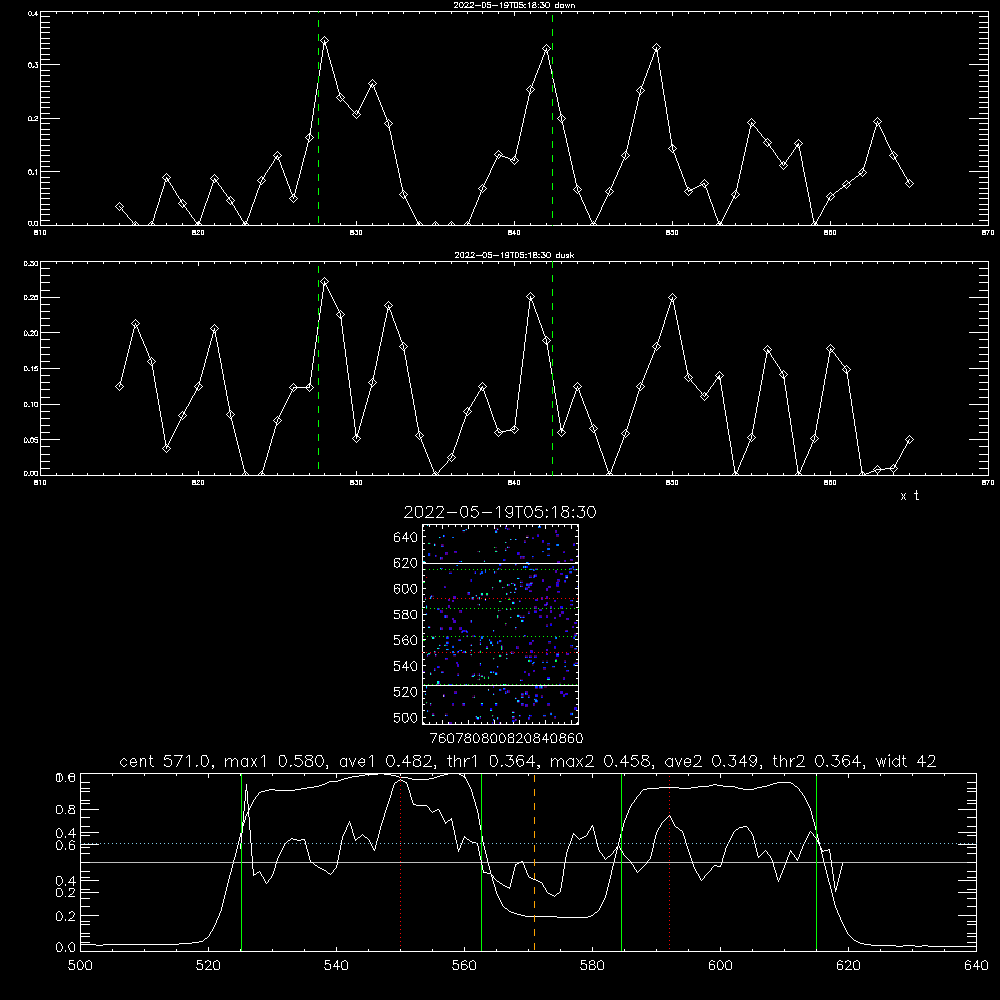This screenshot has height=1000, width=1000.
Task: Click the '640' label on the bottom plot x-axis
Action: (x=976, y=966)
